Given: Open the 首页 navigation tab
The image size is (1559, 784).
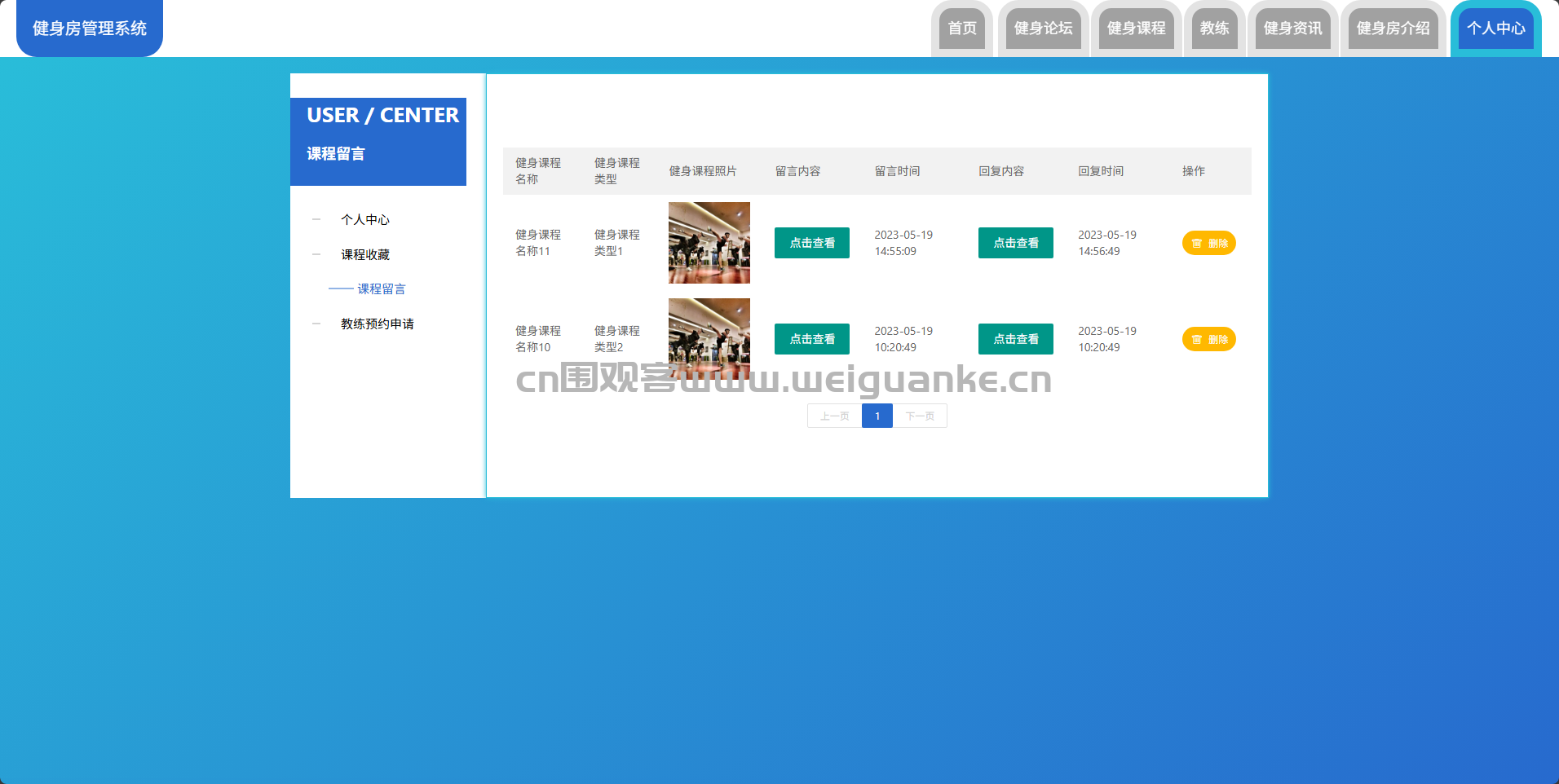Looking at the screenshot, I should tap(962, 29).
